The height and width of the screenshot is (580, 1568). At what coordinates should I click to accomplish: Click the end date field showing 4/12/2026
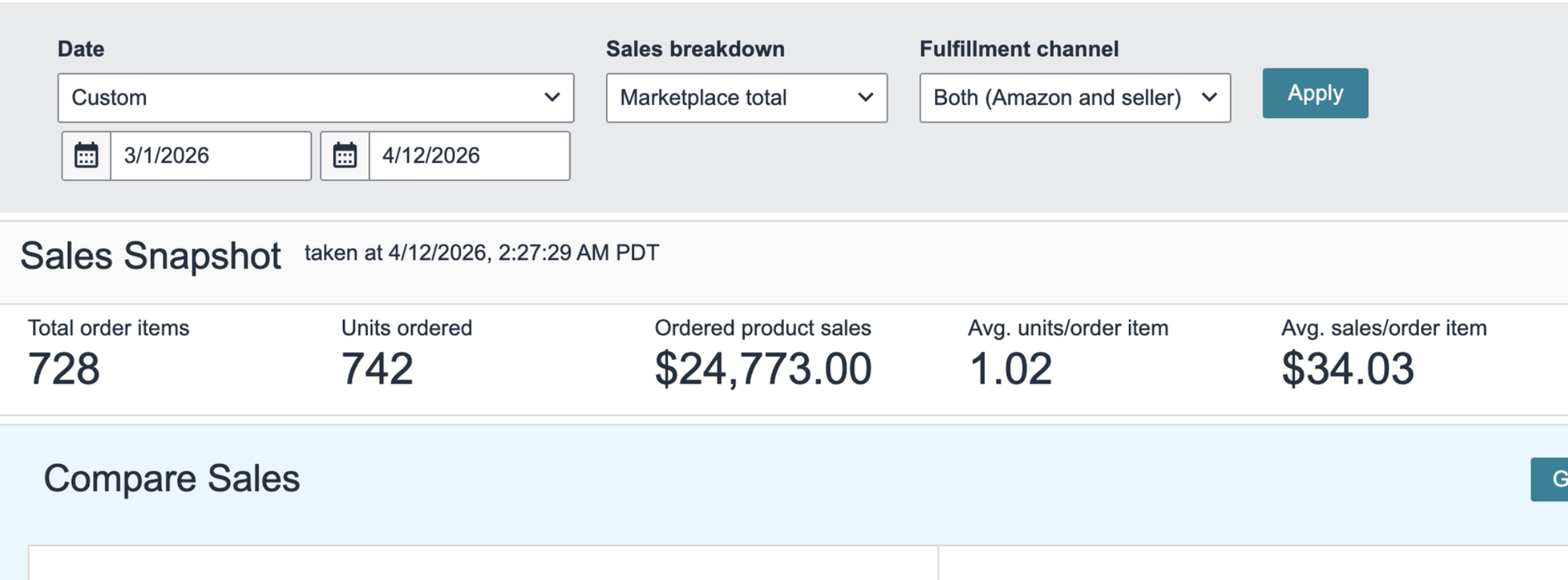click(469, 156)
